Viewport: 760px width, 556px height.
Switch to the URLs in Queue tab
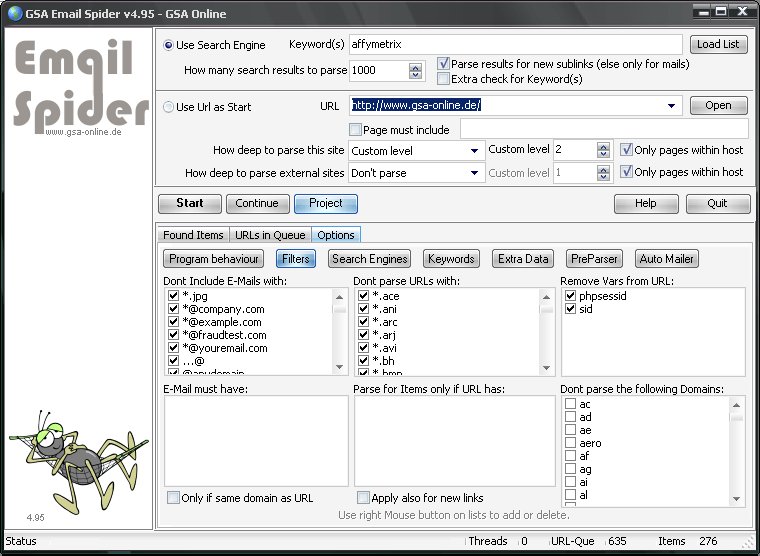(x=270, y=235)
